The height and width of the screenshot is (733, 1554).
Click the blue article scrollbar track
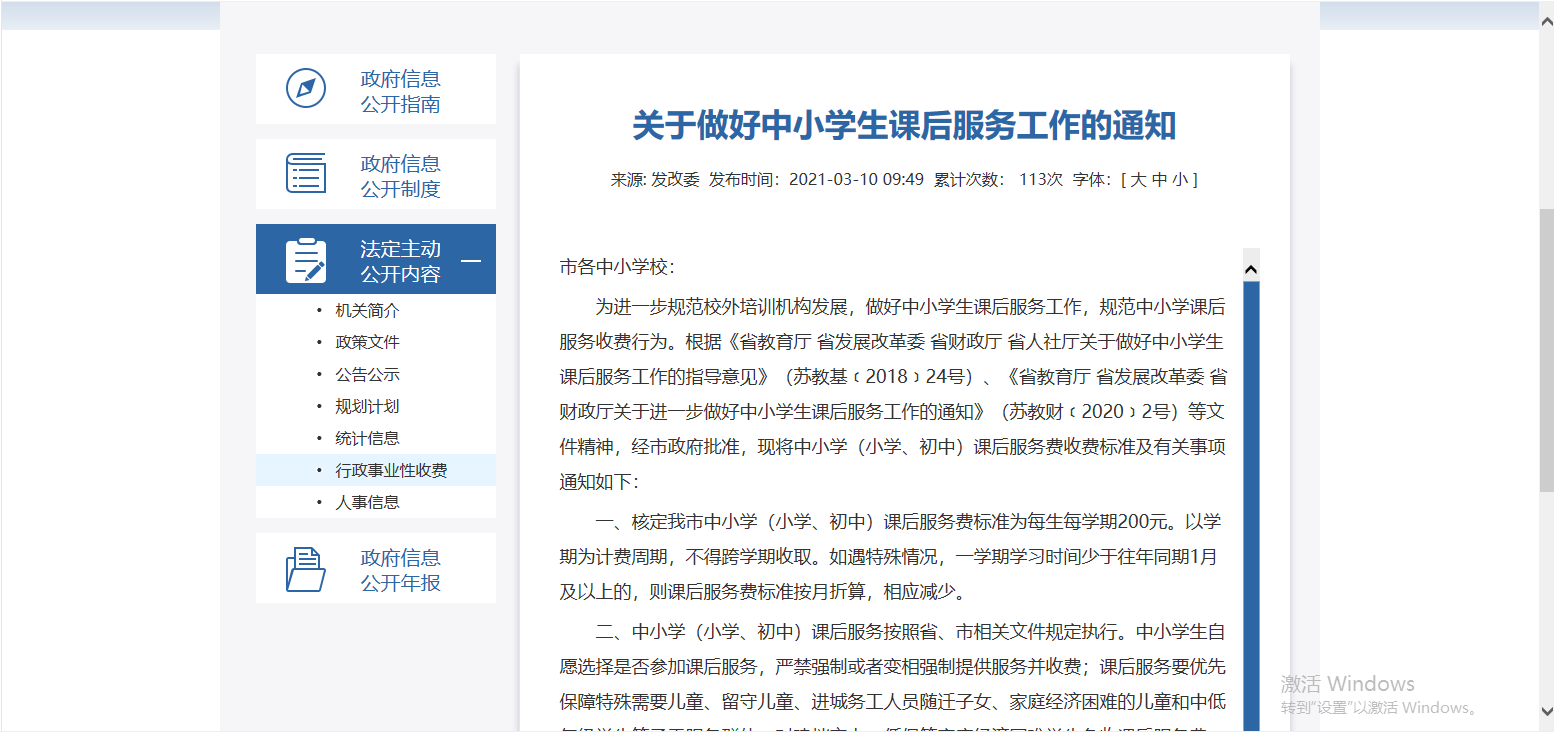click(1250, 500)
